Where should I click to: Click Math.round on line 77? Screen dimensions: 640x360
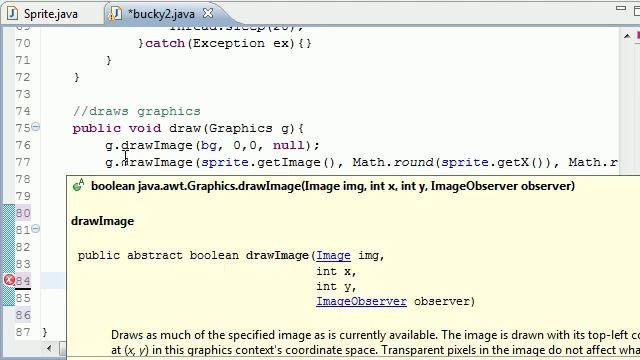(392, 162)
